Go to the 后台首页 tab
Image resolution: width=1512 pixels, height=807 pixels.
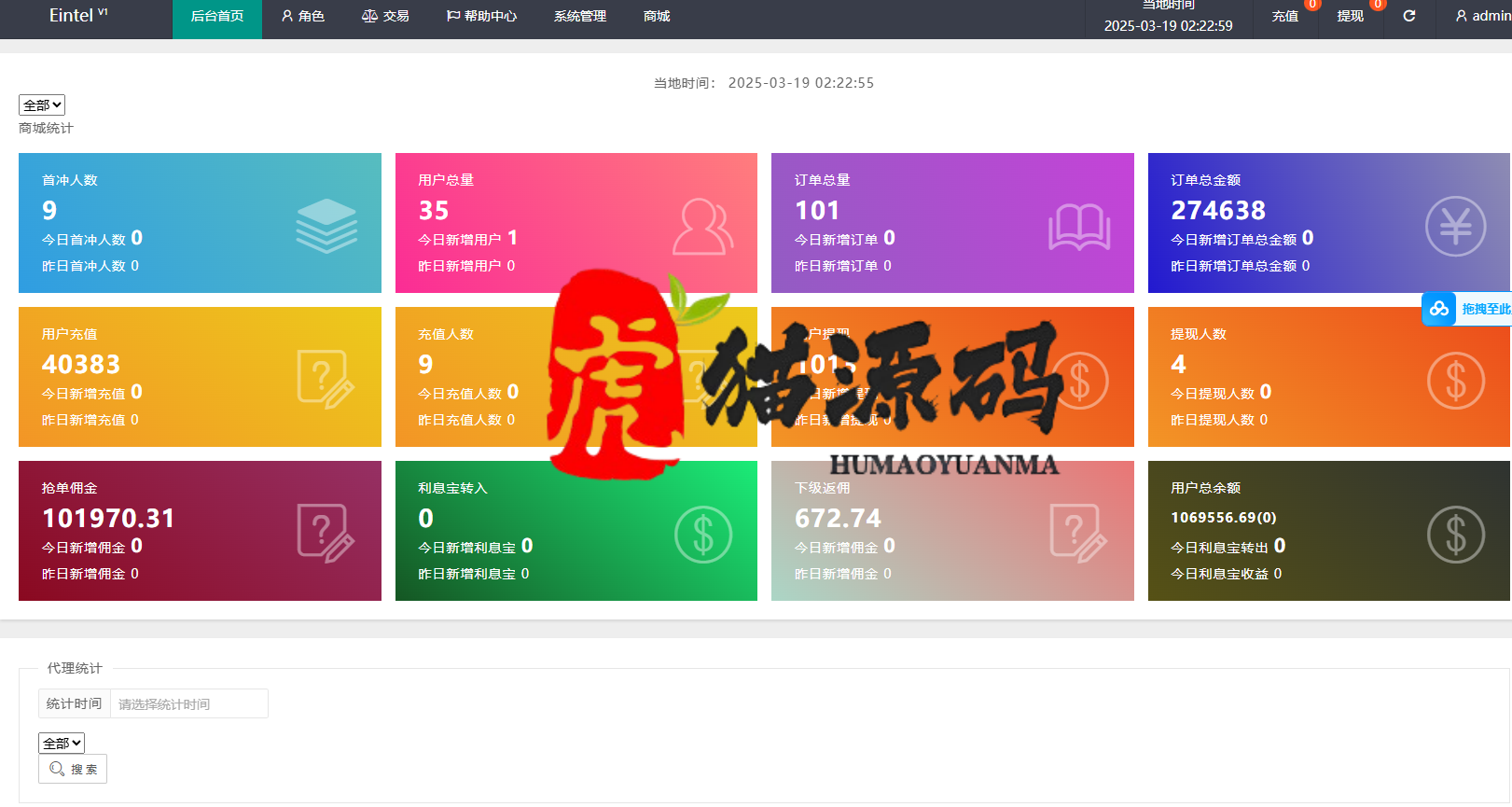tap(217, 16)
